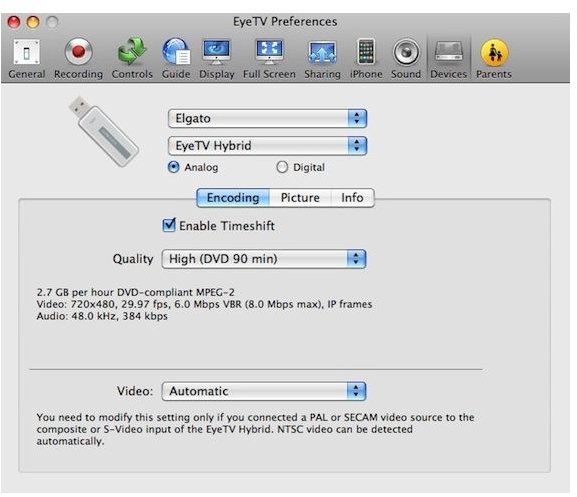Expand the Quality High (DVD 90 min) dropdown
This screenshot has height=497, width=577.
264,259
